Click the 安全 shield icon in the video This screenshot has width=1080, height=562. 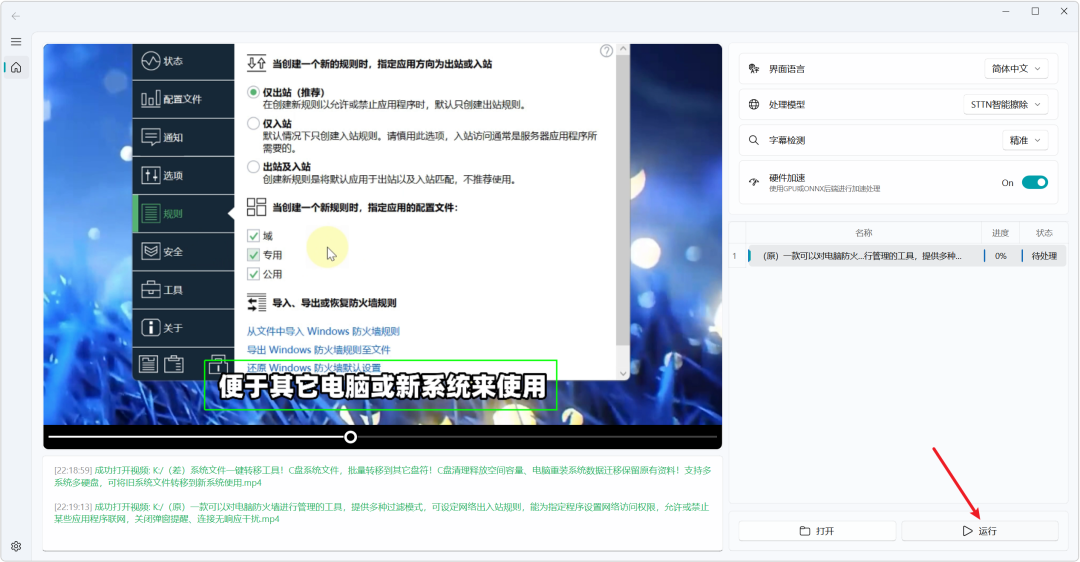[x=151, y=251]
